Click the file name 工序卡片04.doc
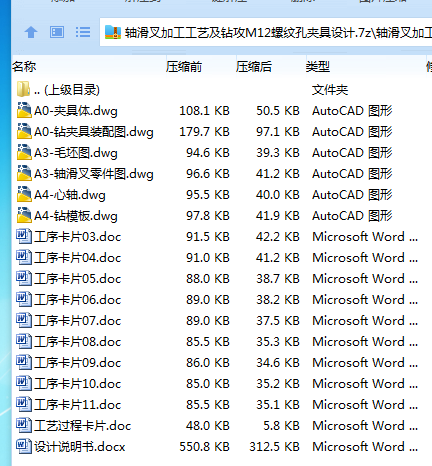 coord(78,258)
